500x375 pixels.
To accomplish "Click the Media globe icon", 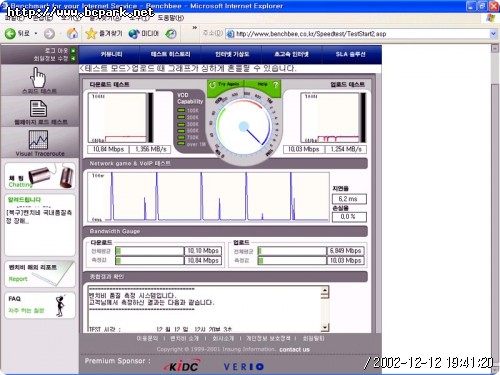I will click(x=134, y=33).
